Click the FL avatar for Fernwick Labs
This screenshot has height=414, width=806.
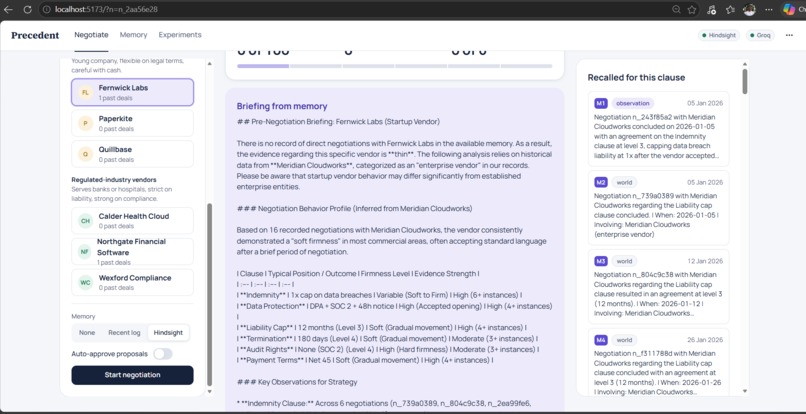(x=85, y=93)
